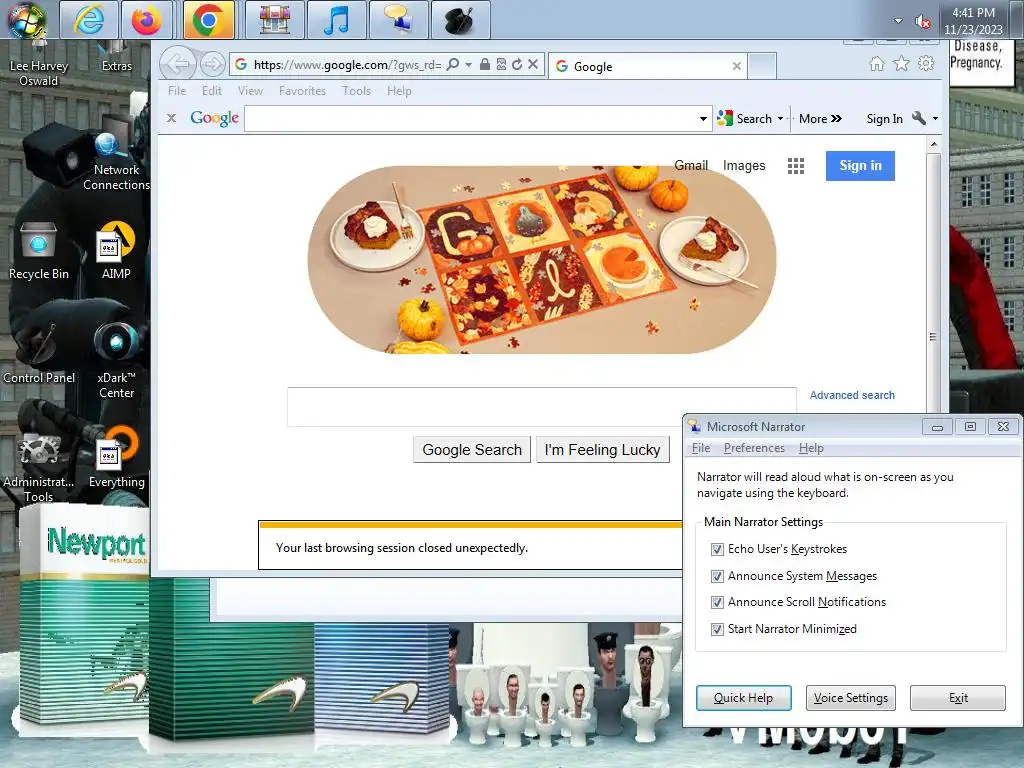Open the Favorites star
The image size is (1024, 768).
click(x=901, y=64)
